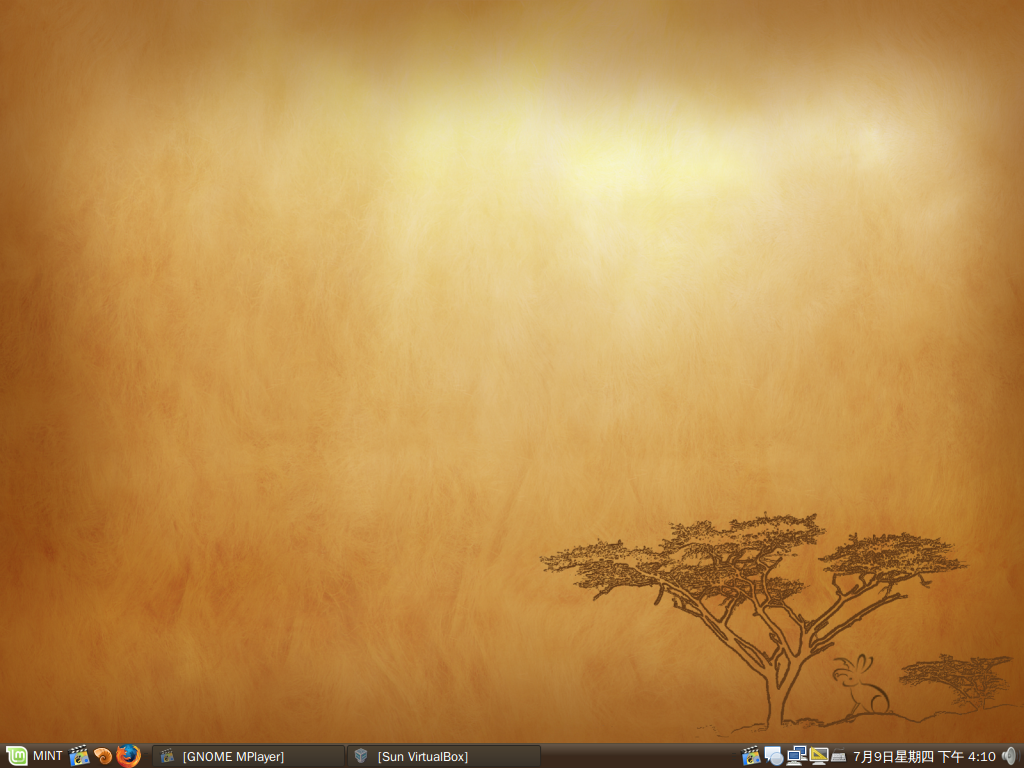Screen dimensions: 1024x768
Task: Launch GNOME MPlayer from the panel launcher
Action: point(79,756)
